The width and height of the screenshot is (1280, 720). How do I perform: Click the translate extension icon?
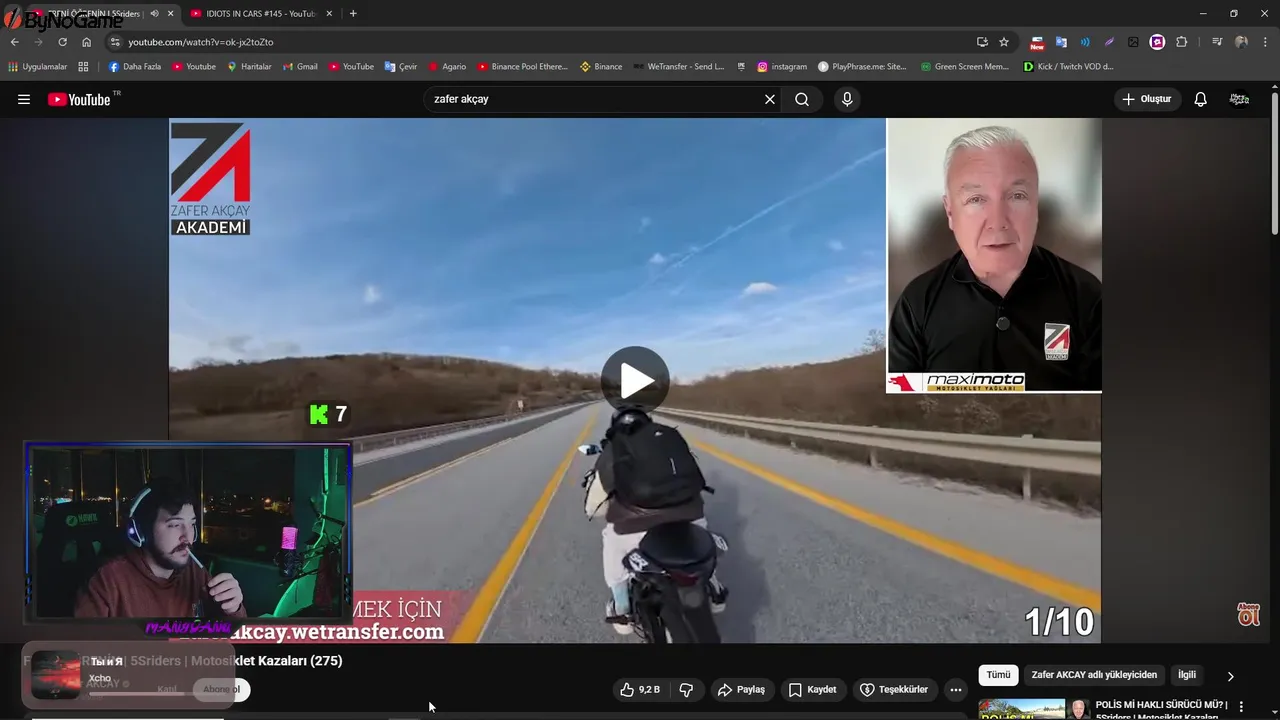(x=1061, y=42)
